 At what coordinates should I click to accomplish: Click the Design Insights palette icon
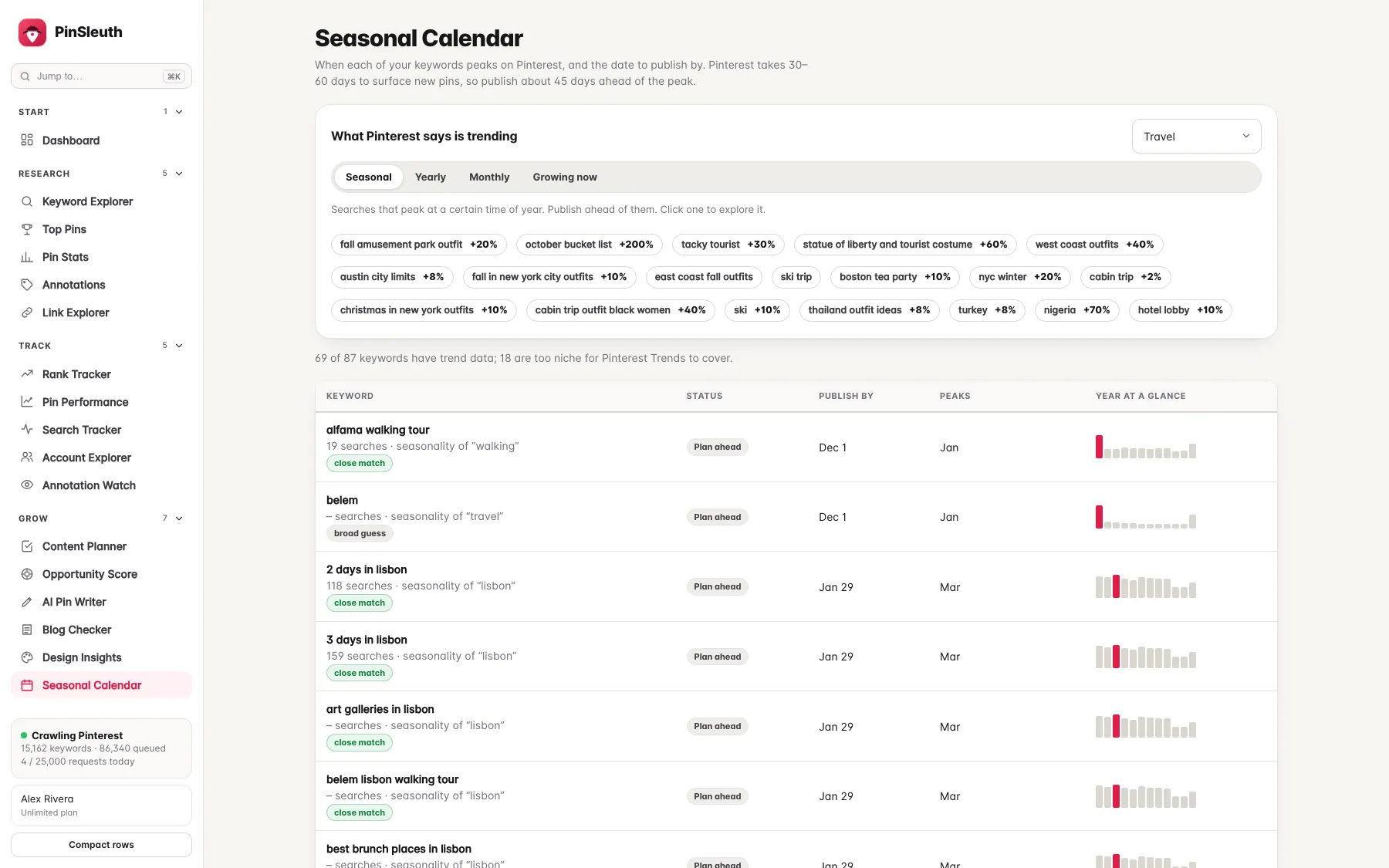pos(27,657)
